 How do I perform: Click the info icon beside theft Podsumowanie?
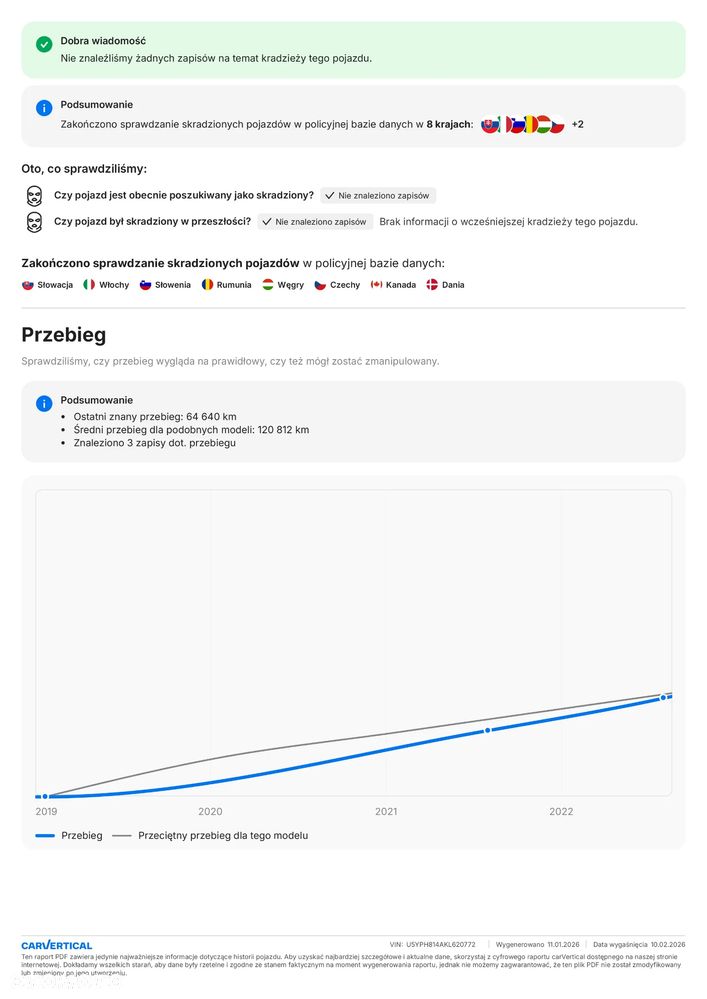(x=44, y=108)
